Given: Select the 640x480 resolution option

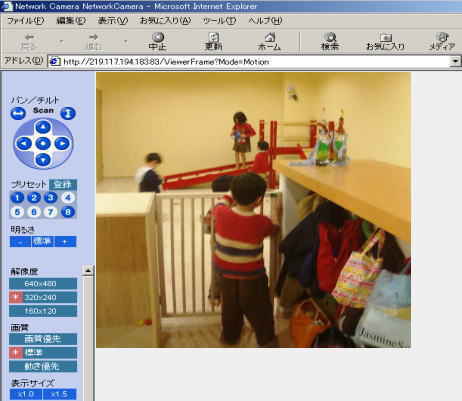Looking at the screenshot, I should pyautogui.click(x=43, y=284).
